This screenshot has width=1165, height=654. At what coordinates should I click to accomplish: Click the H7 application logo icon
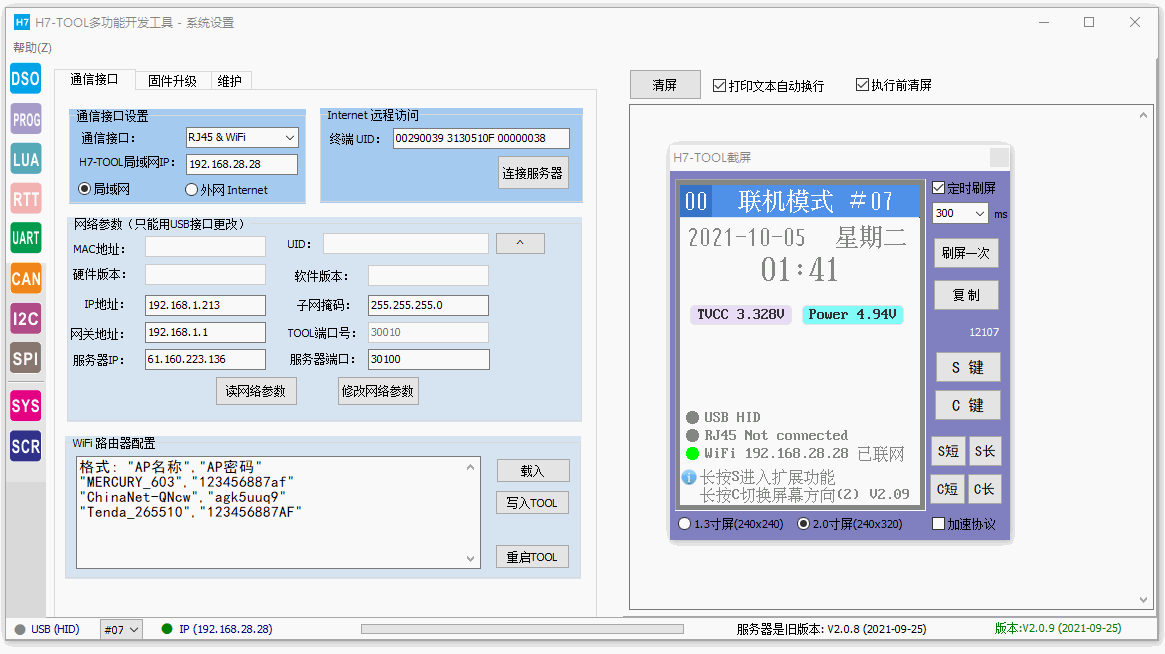tap(22, 22)
